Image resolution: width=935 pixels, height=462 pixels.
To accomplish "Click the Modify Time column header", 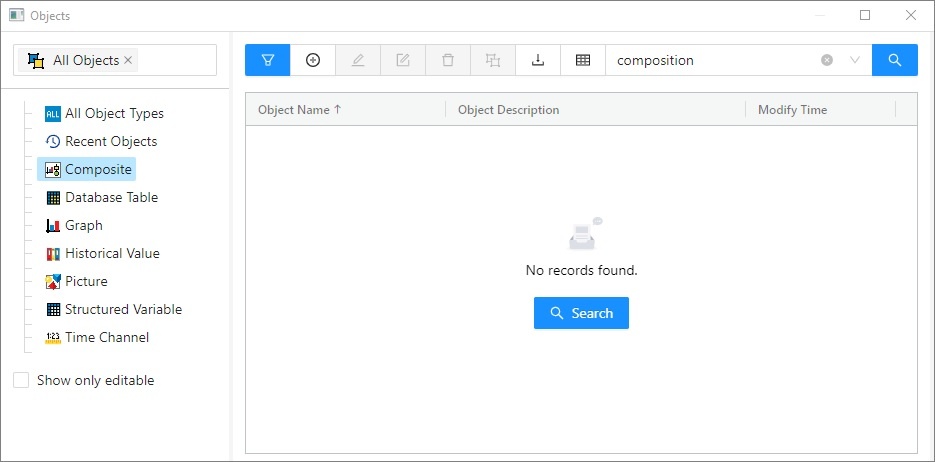I will tap(792, 110).
